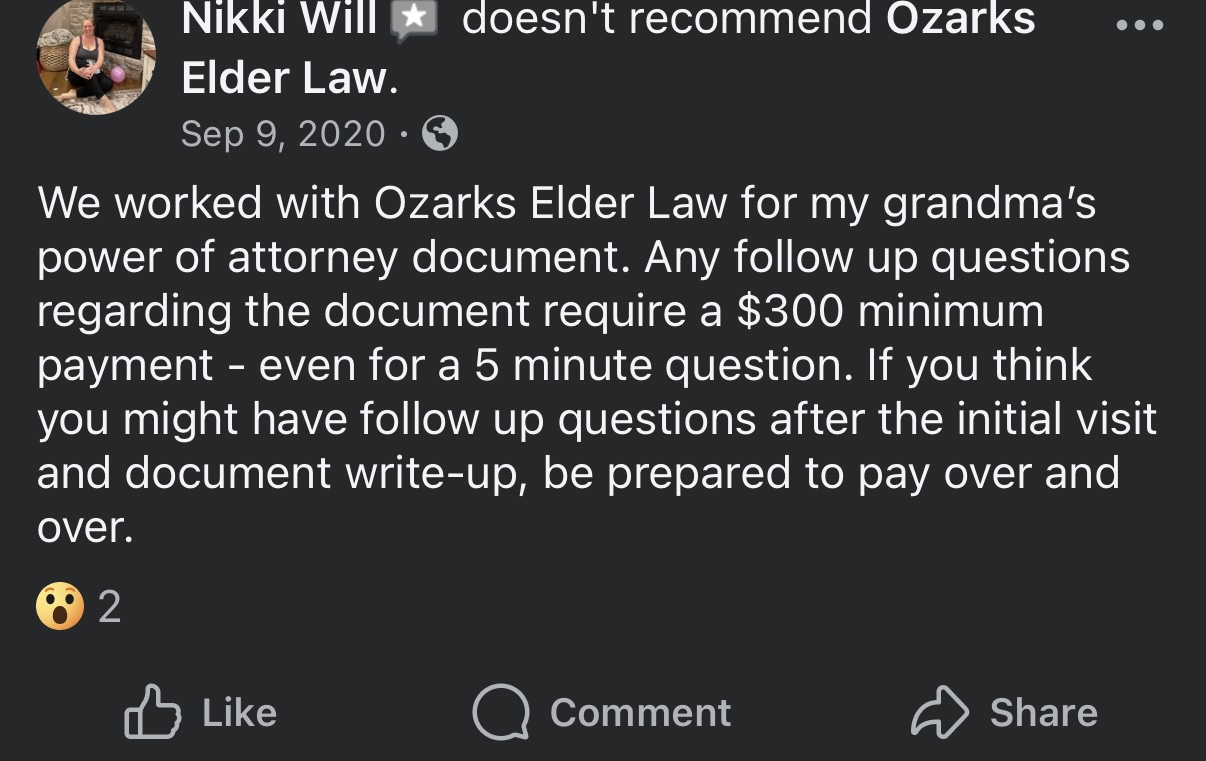Click the Share arrow icon

click(x=939, y=711)
